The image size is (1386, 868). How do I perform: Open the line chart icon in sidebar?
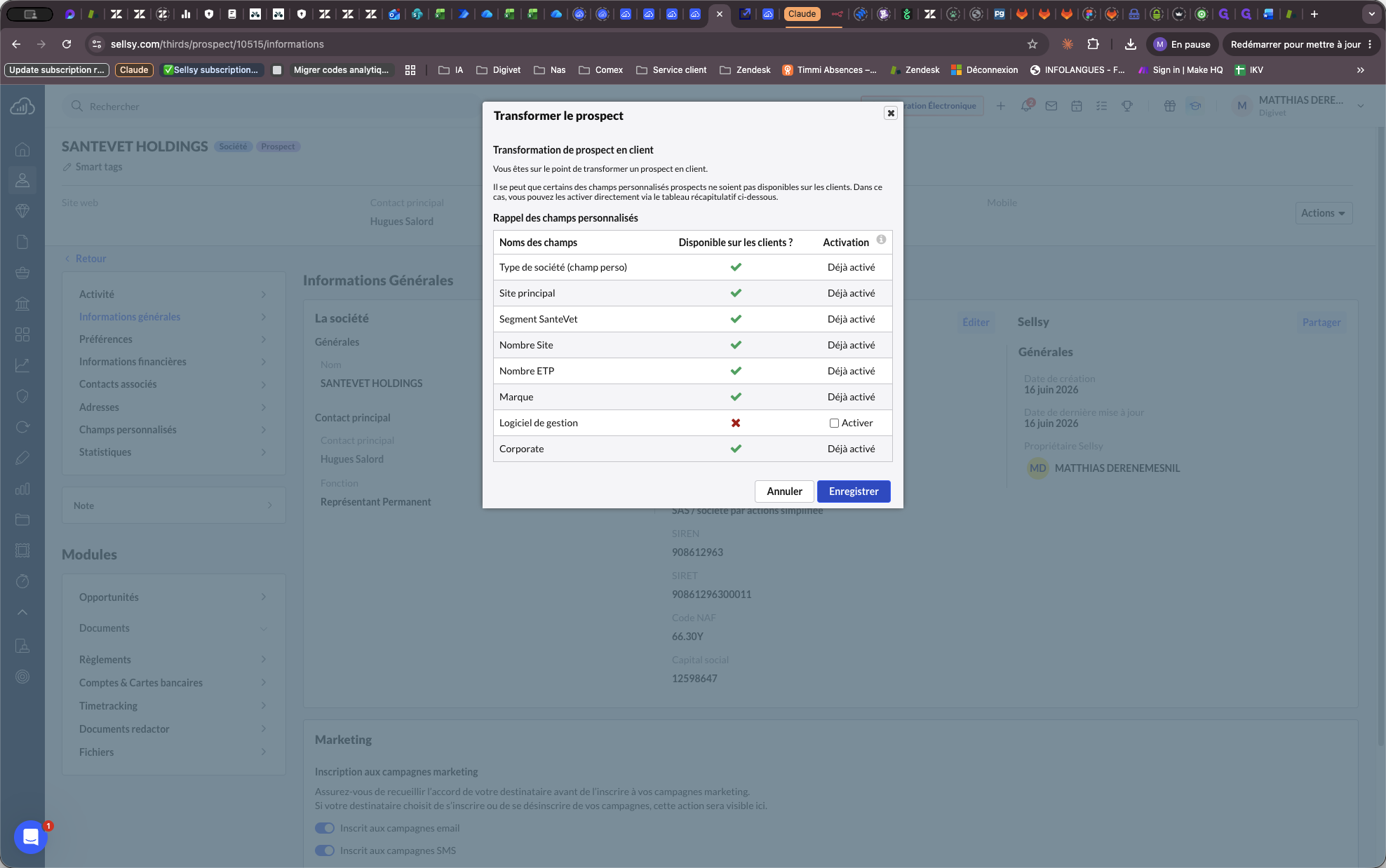(x=22, y=365)
